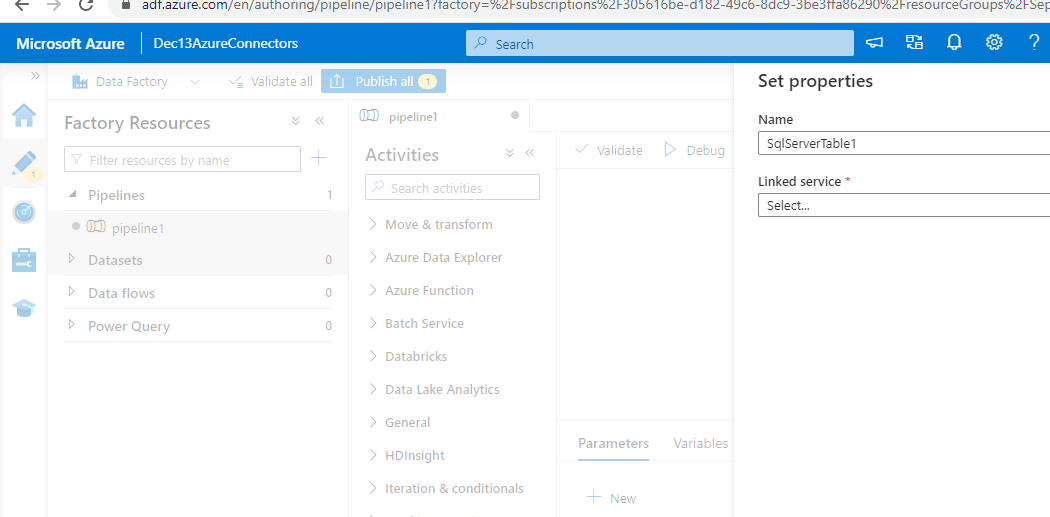Open the Home hub icon

[24, 116]
